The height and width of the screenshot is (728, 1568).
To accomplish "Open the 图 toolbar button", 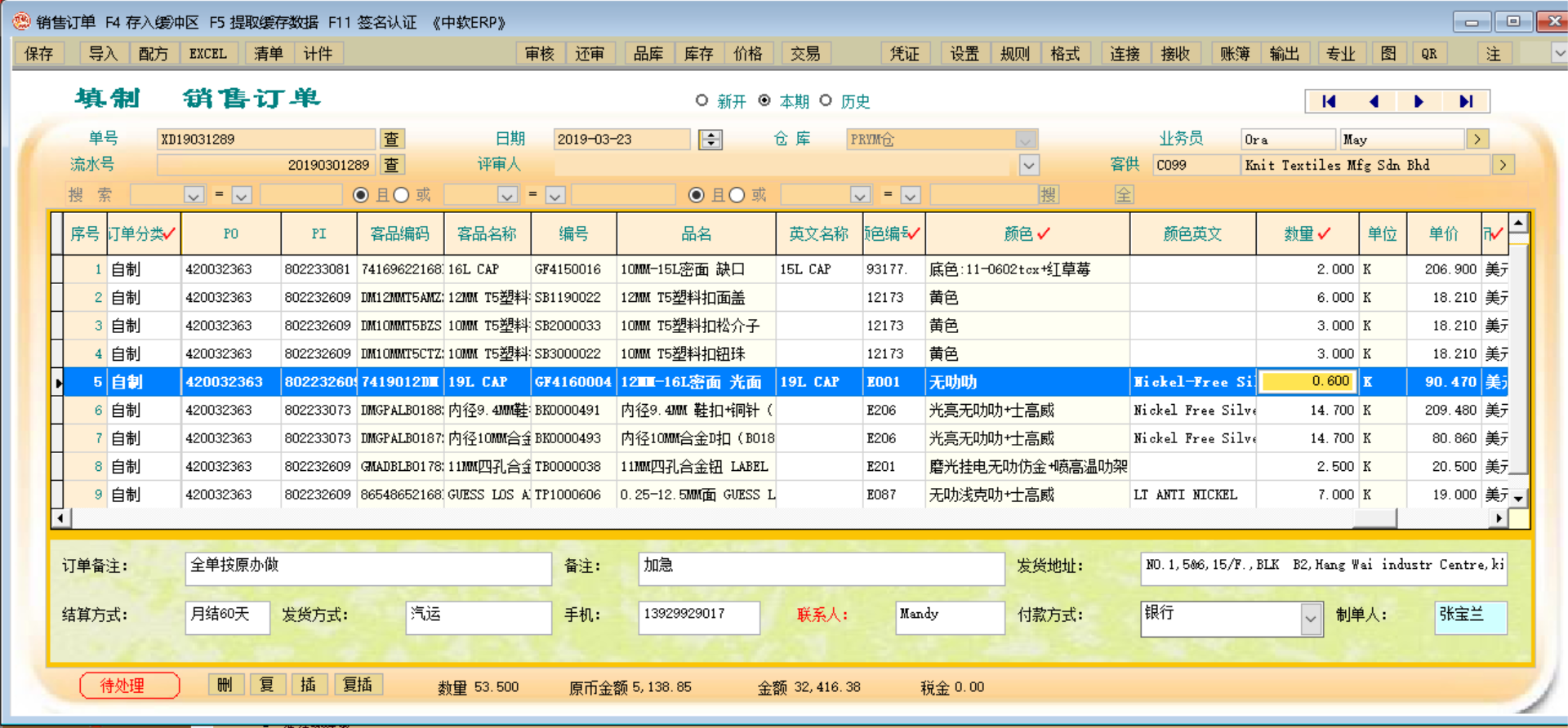I will [1388, 54].
